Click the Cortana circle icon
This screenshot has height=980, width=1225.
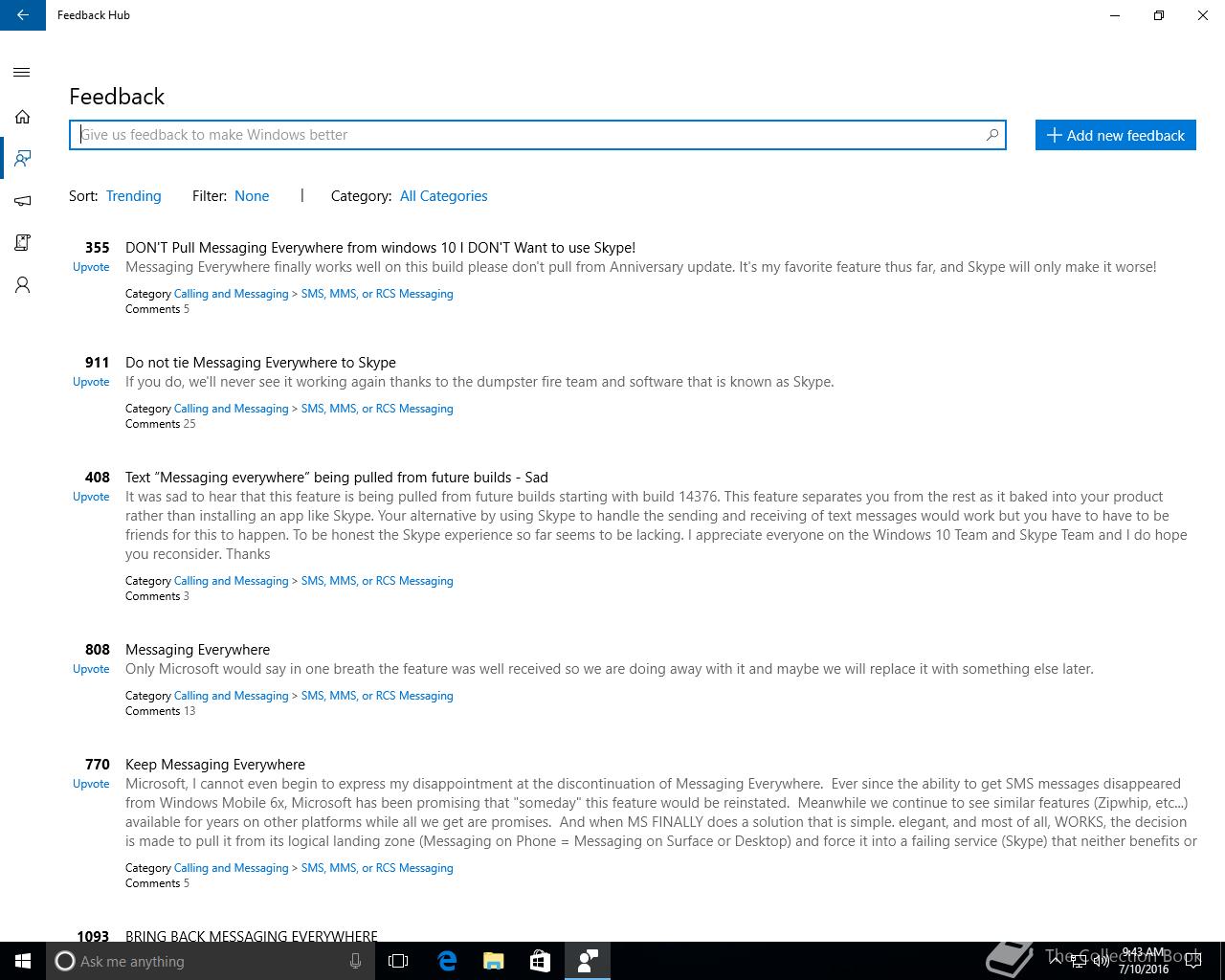[64, 961]
